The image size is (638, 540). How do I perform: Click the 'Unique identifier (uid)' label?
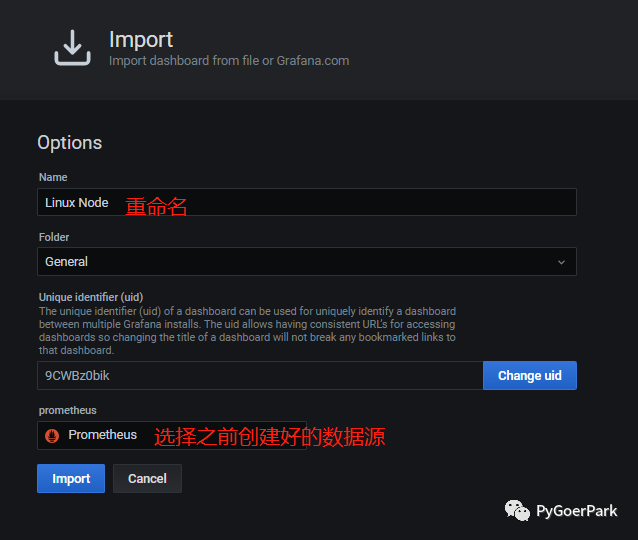[x=91, y=297]
